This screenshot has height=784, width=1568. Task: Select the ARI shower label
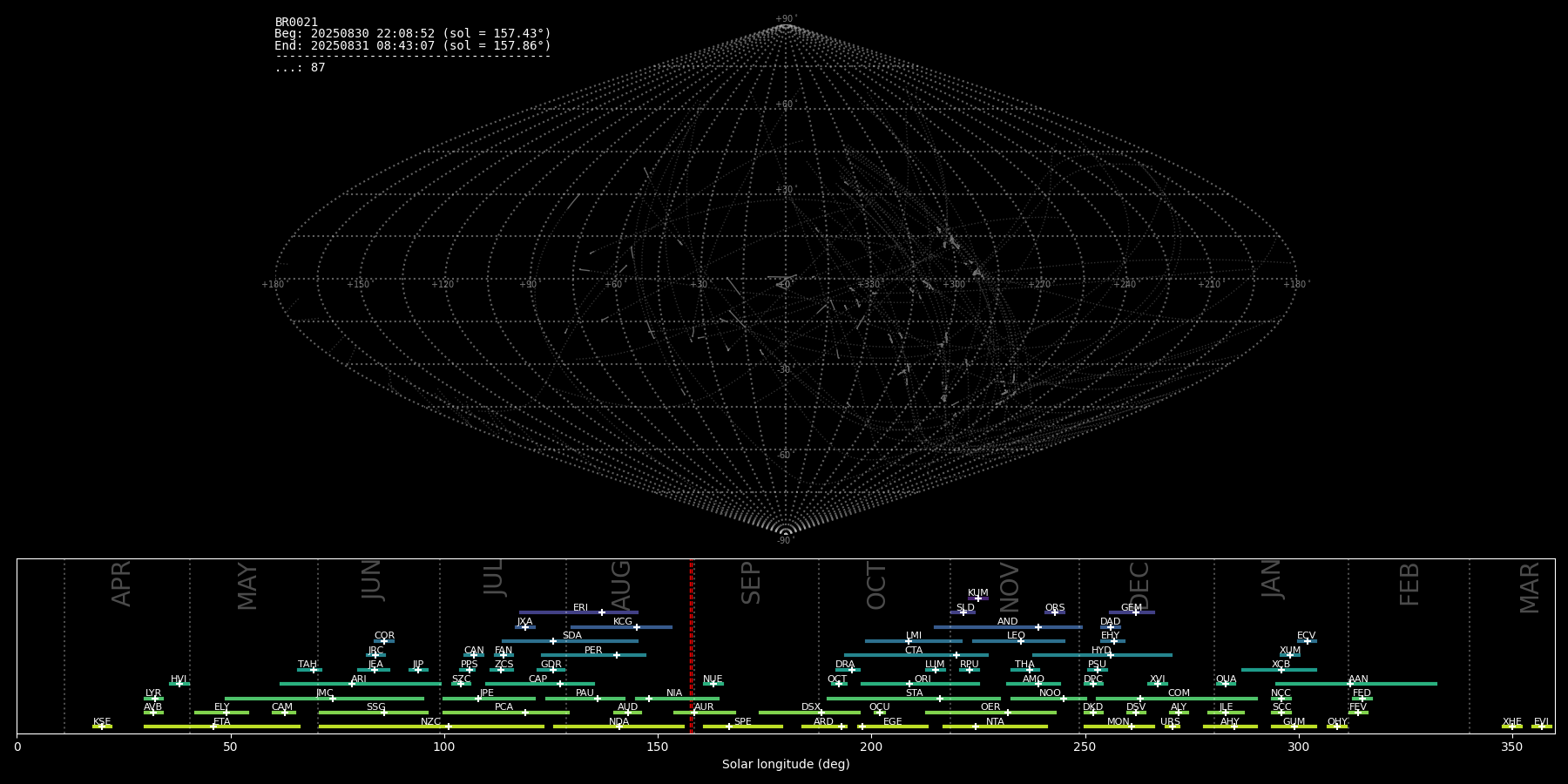point(359,679)
